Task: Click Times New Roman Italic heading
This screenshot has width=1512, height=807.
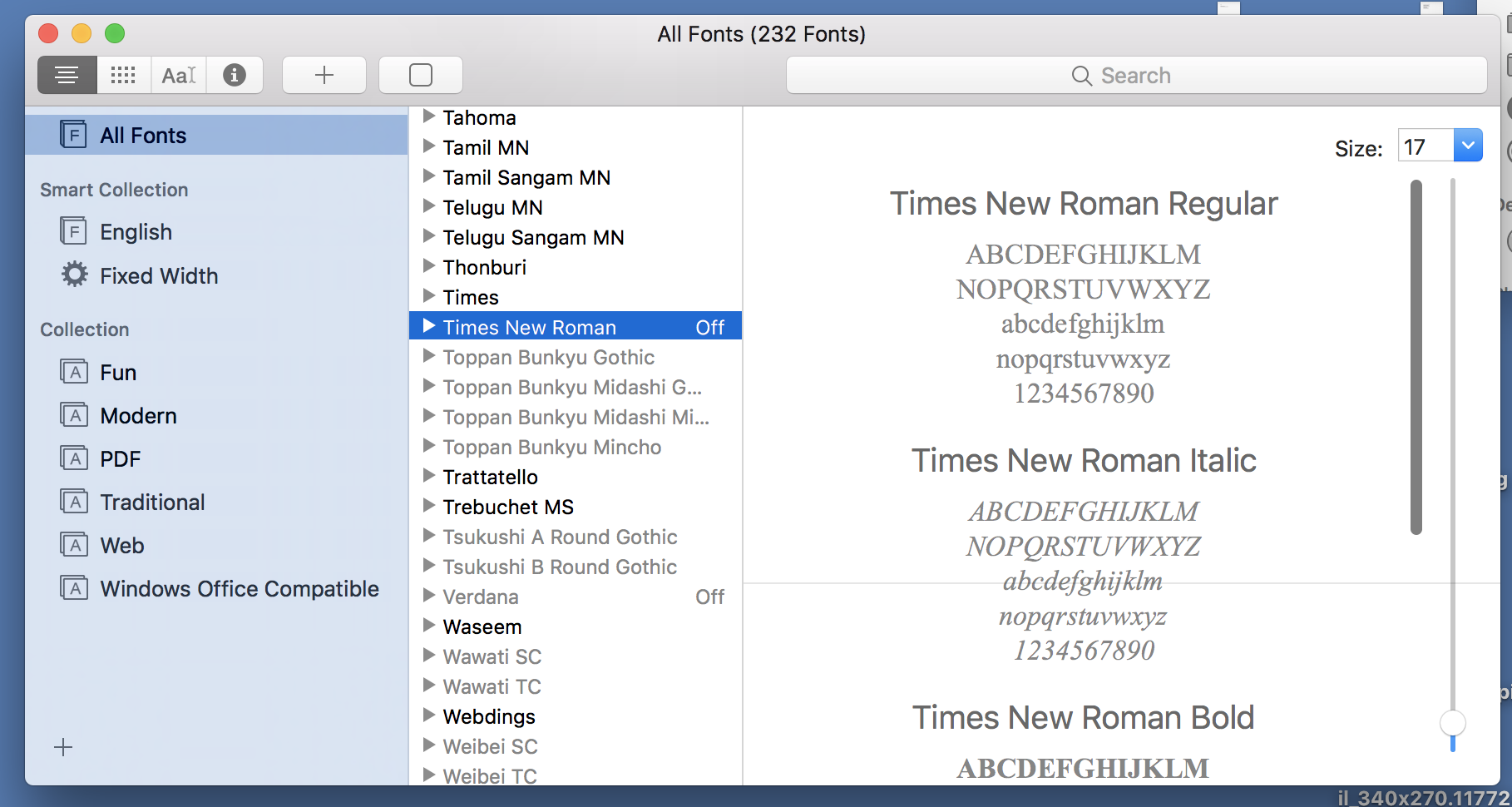Action: (1084, 461)
